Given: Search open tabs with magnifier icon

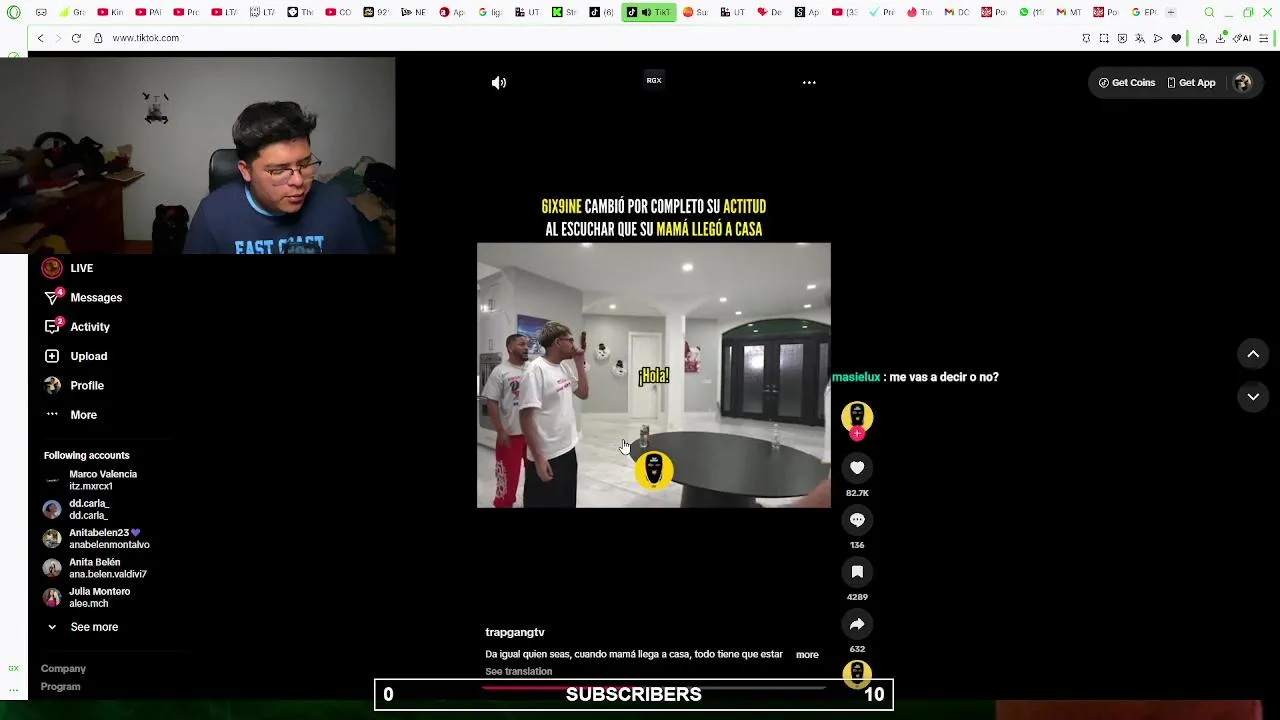Looking at the screenshot, I should [1209, 13].
